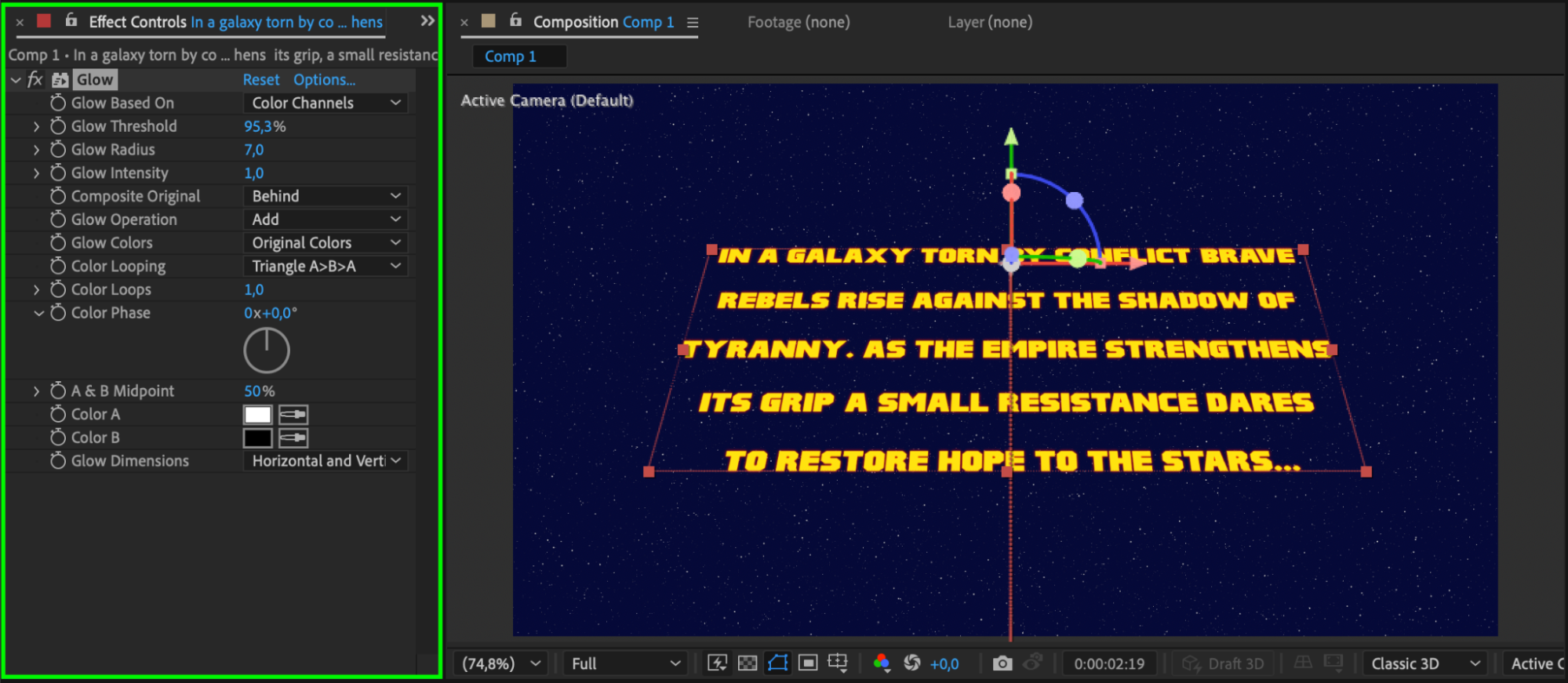Toggle the Region of Interest icon
This screenshot has height=683, width=1568.
click(808, 663)
